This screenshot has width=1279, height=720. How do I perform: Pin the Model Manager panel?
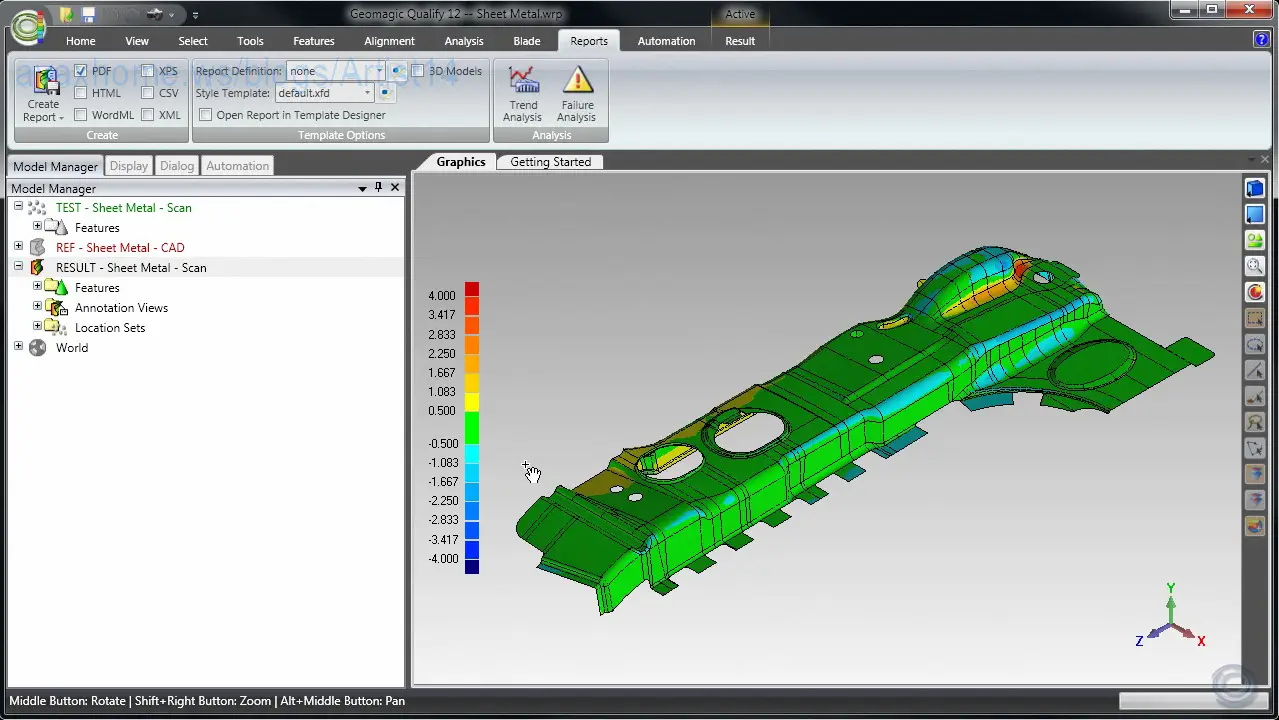[378, 188]
